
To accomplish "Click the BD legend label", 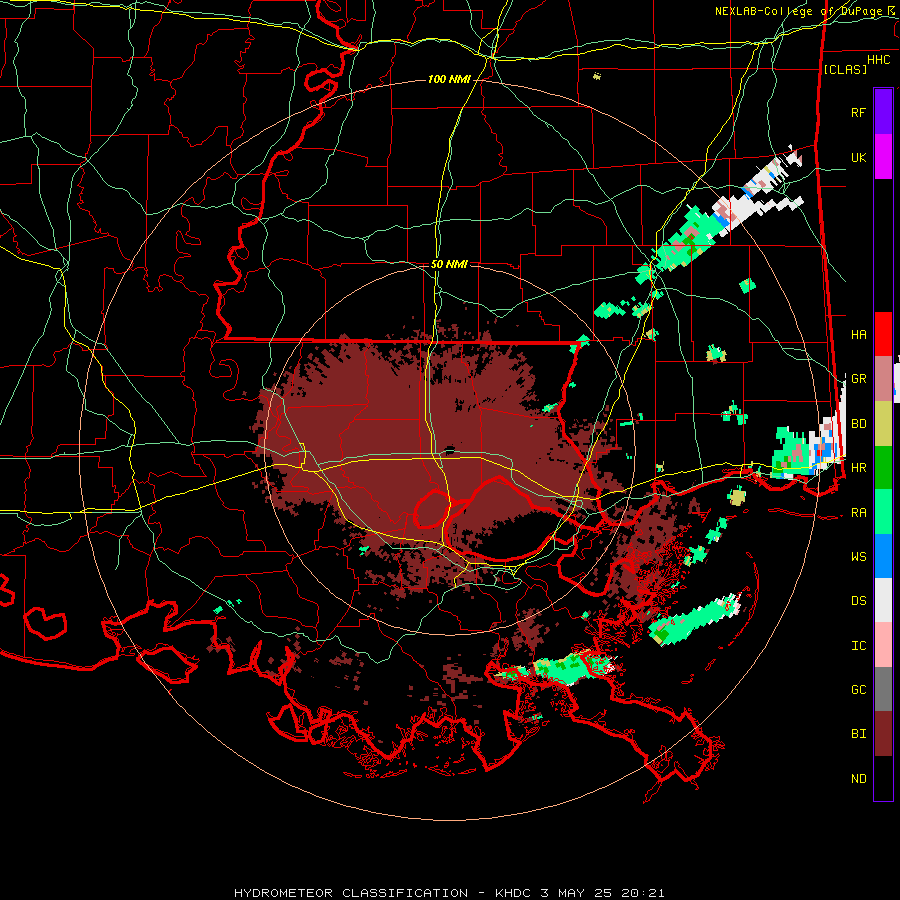I will point(858,424).
